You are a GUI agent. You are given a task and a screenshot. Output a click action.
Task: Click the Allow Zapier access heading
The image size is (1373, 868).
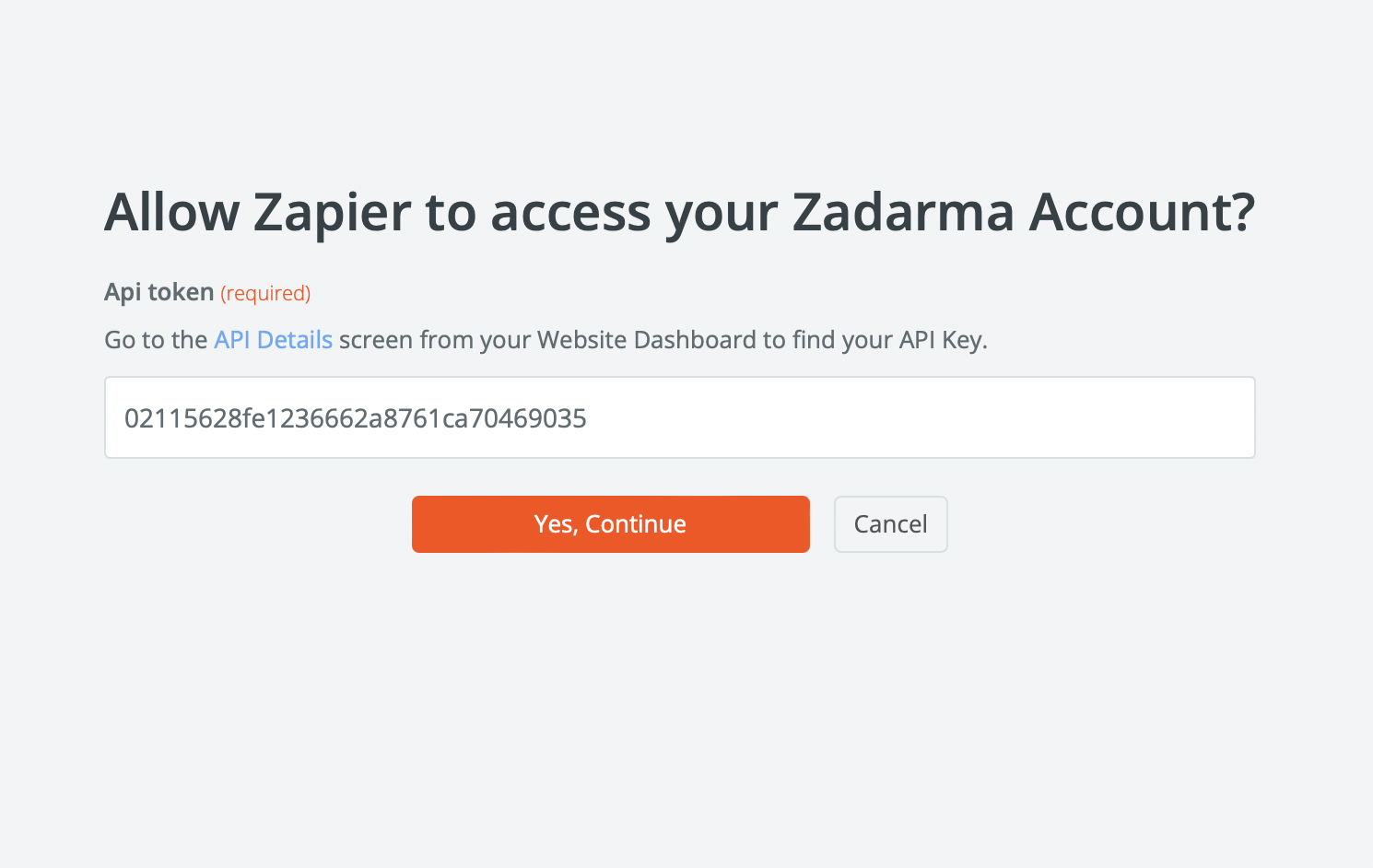(679, 212)
